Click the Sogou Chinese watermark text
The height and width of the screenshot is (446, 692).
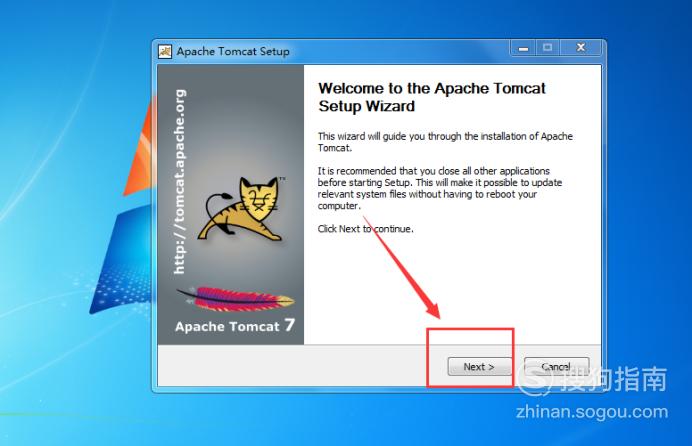click(614, 379)
